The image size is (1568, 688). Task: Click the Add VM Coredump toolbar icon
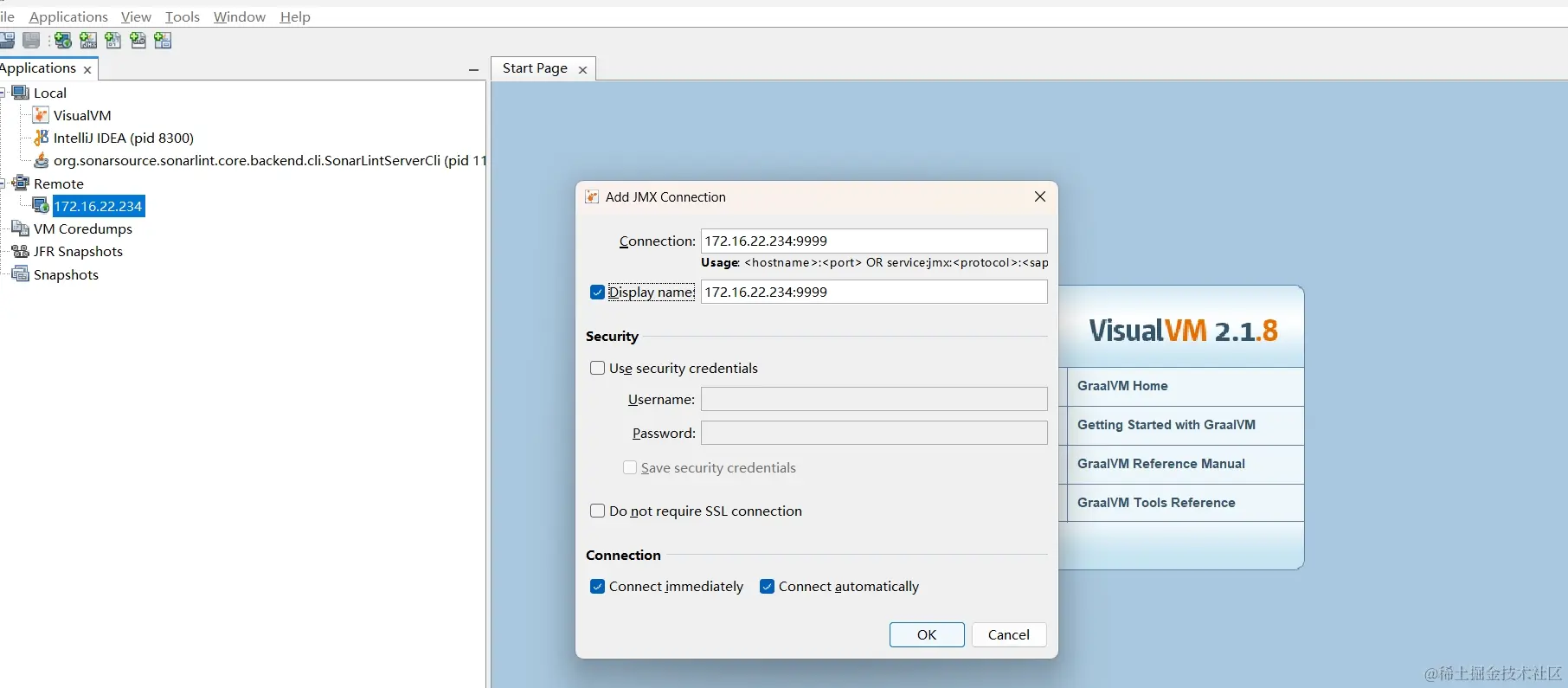coord(112,41)
